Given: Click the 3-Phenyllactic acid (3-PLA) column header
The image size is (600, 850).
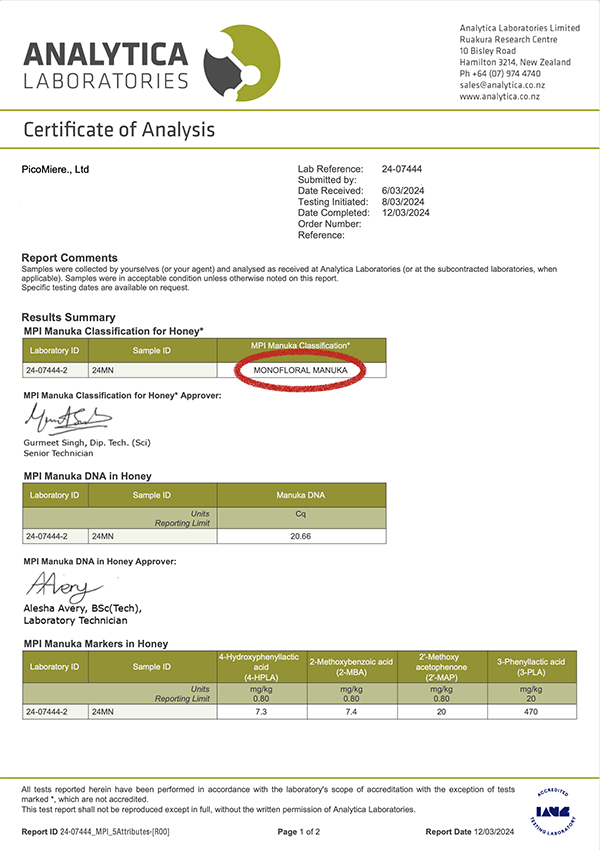Looking at the screenshot, I should (532, 667).
